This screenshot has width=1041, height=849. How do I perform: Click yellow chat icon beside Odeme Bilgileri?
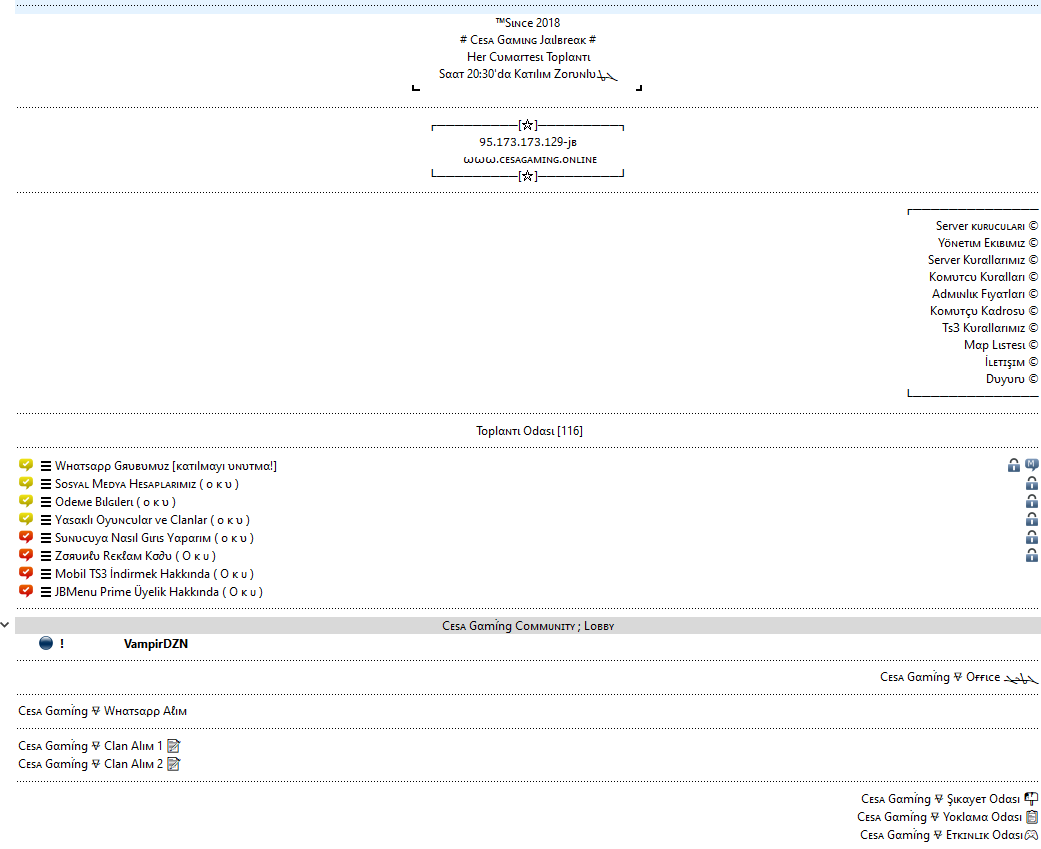[x=26, y=501]
